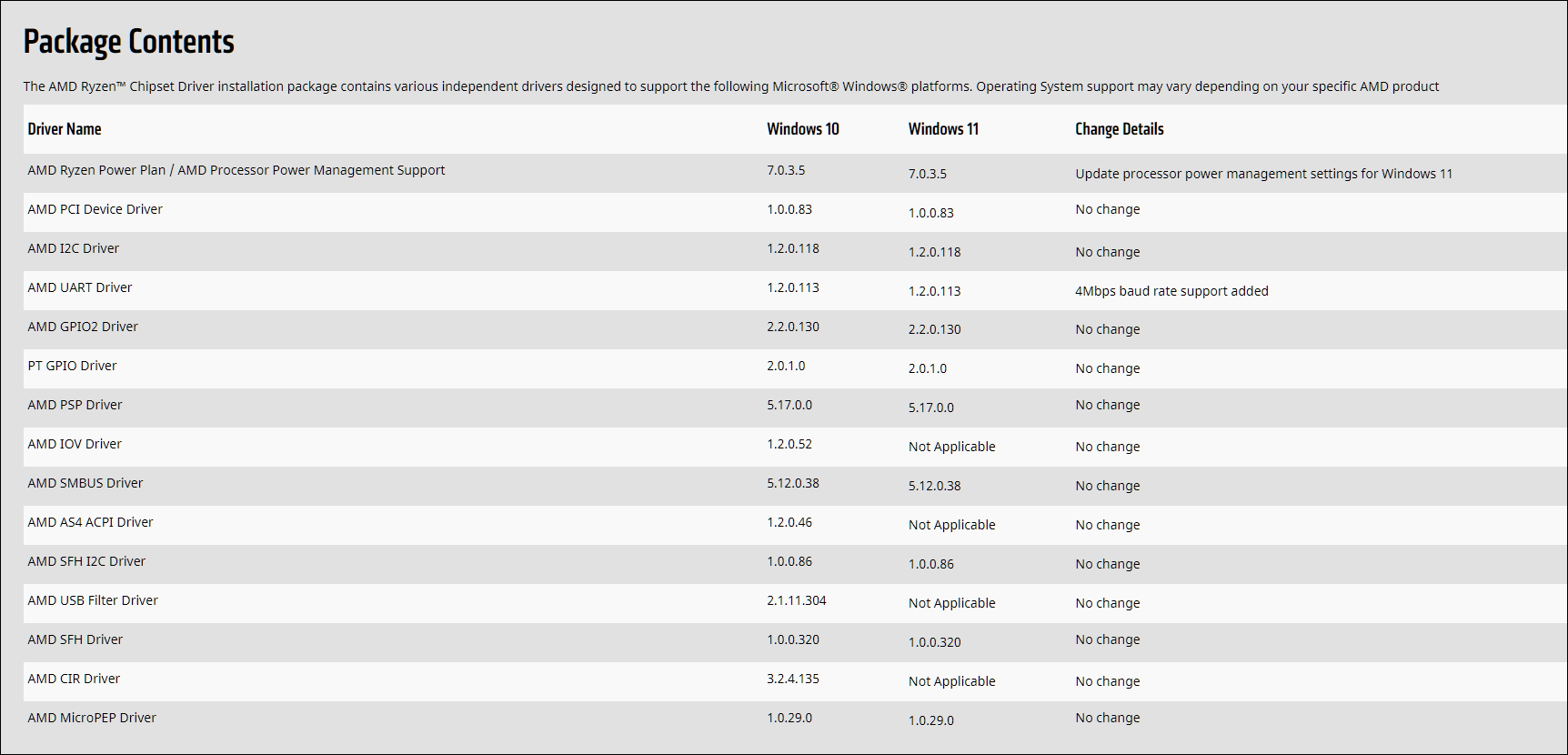Select the 'AMD GPIO2 Driver' row name

pos(83,327)
